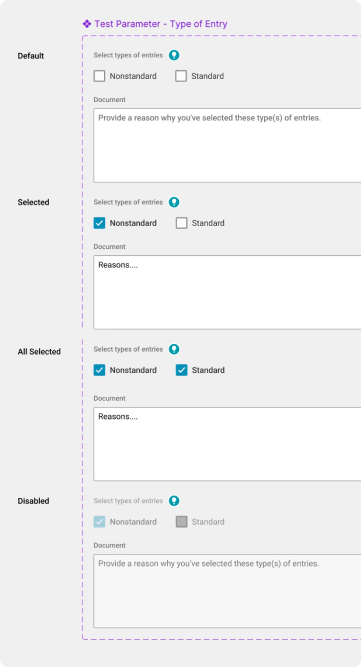
Task: Focus the Document text area in the Selected row
Action: [227, 292]
